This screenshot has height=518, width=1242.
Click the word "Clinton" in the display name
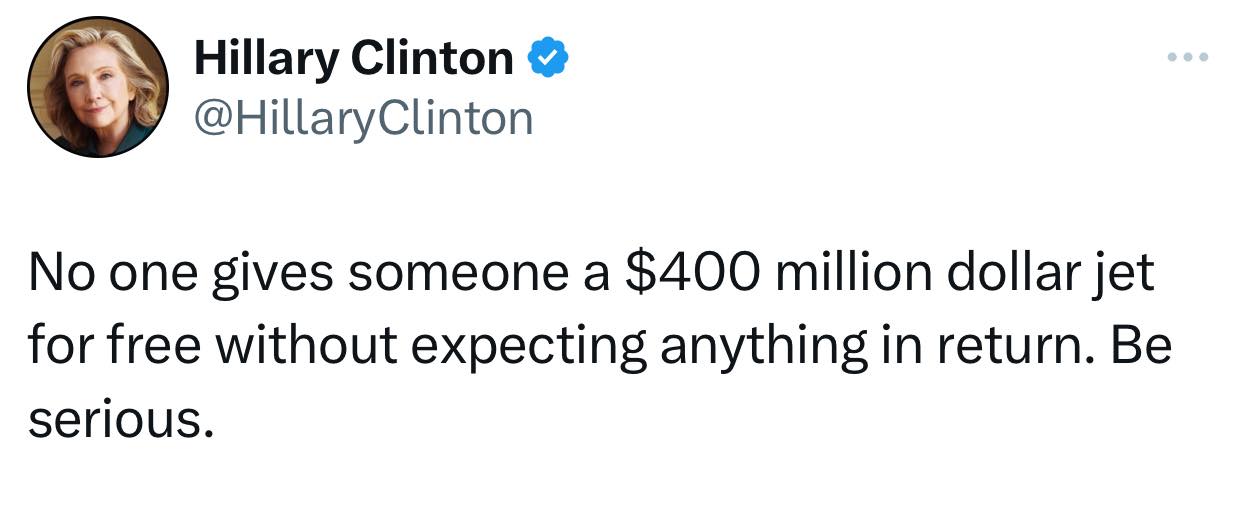(432, 59)
